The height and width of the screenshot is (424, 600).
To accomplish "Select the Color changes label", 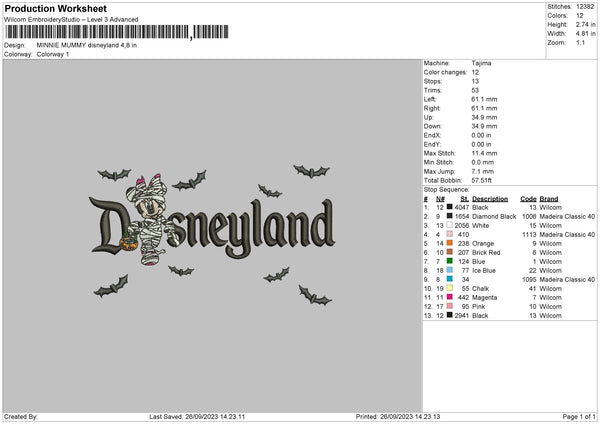I will [x=445, y=72].
